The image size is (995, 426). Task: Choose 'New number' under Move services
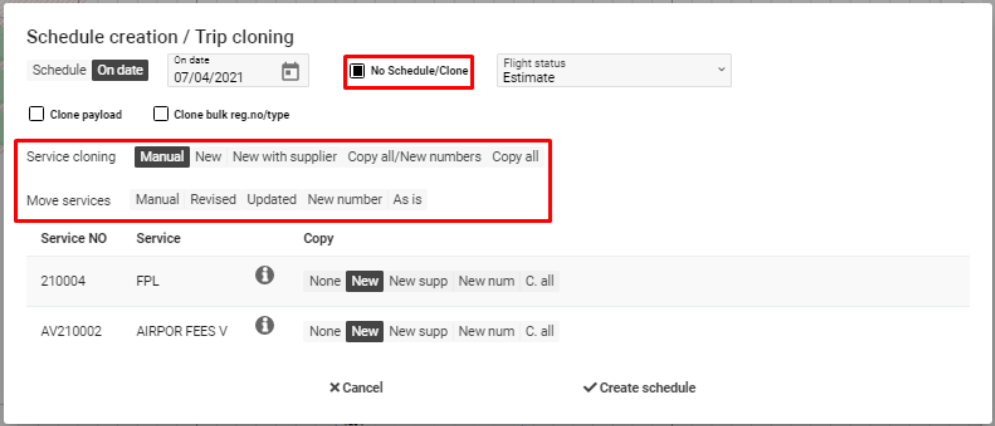[345, 199]
